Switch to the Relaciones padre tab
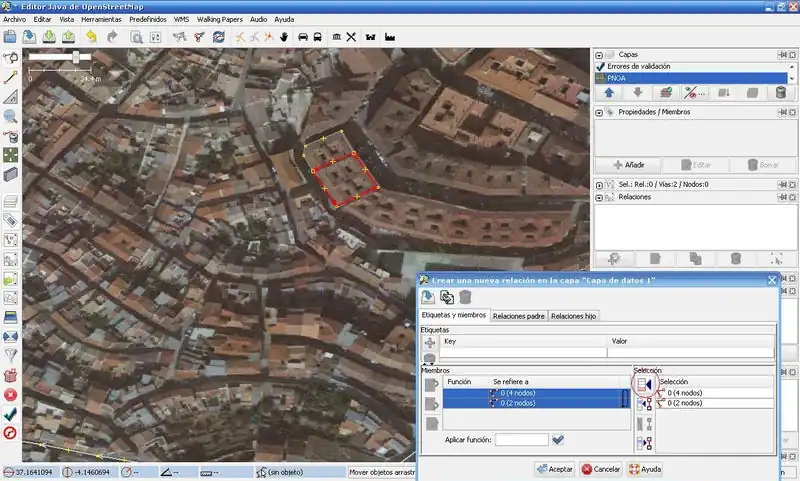Viewport: 800px width, 481px height. click(x=518, y=316)
